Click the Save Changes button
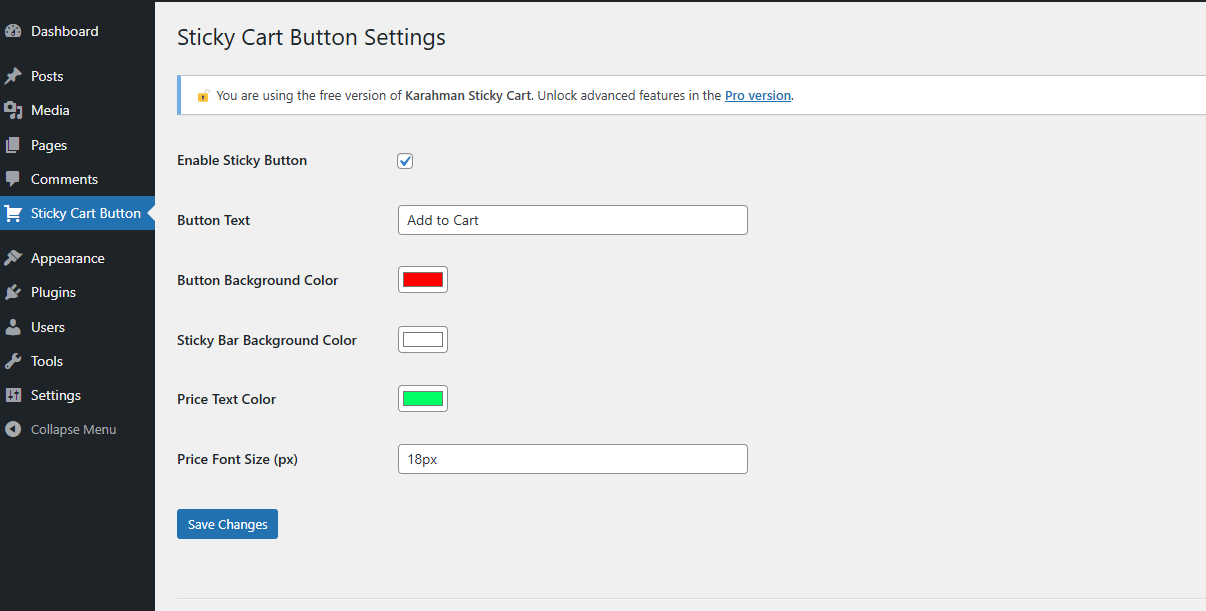This screenshot has height=611, width=1206. [227, 524]
